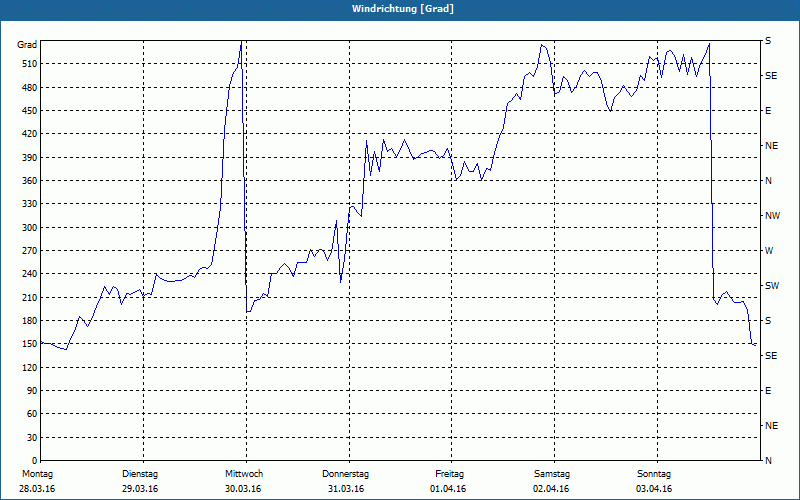Click the 'E' compass label level with 450

pyautogui.click(x=768, y=111)
